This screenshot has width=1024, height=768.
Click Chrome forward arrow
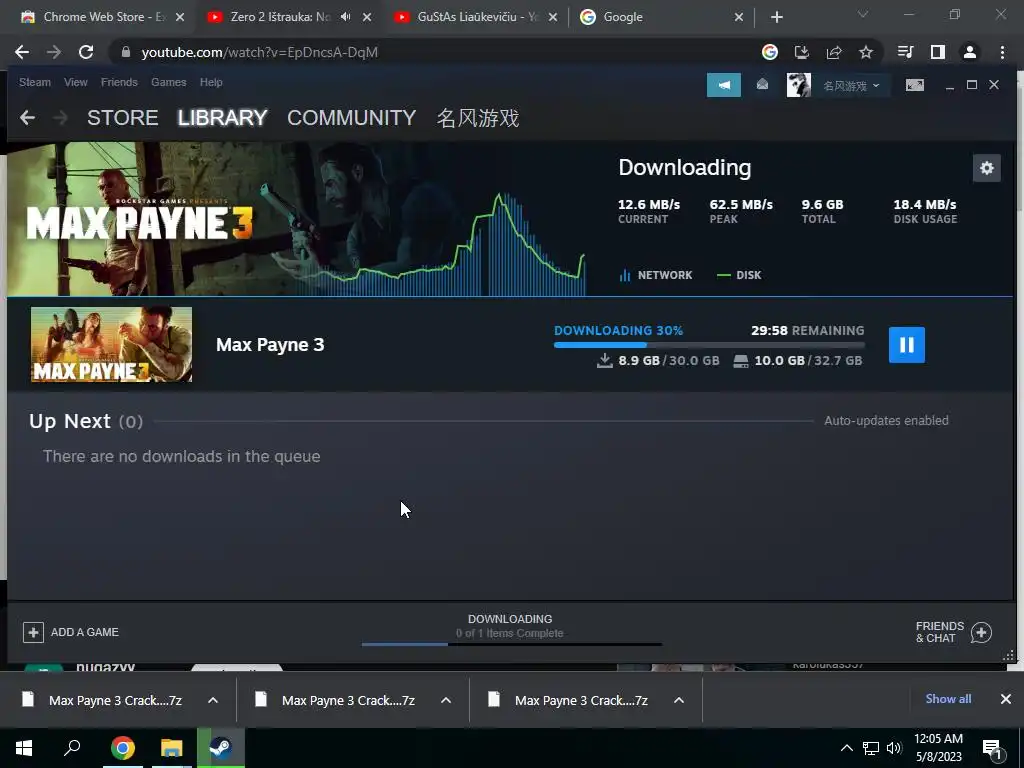pyautogui.click(x=54, y=52)
